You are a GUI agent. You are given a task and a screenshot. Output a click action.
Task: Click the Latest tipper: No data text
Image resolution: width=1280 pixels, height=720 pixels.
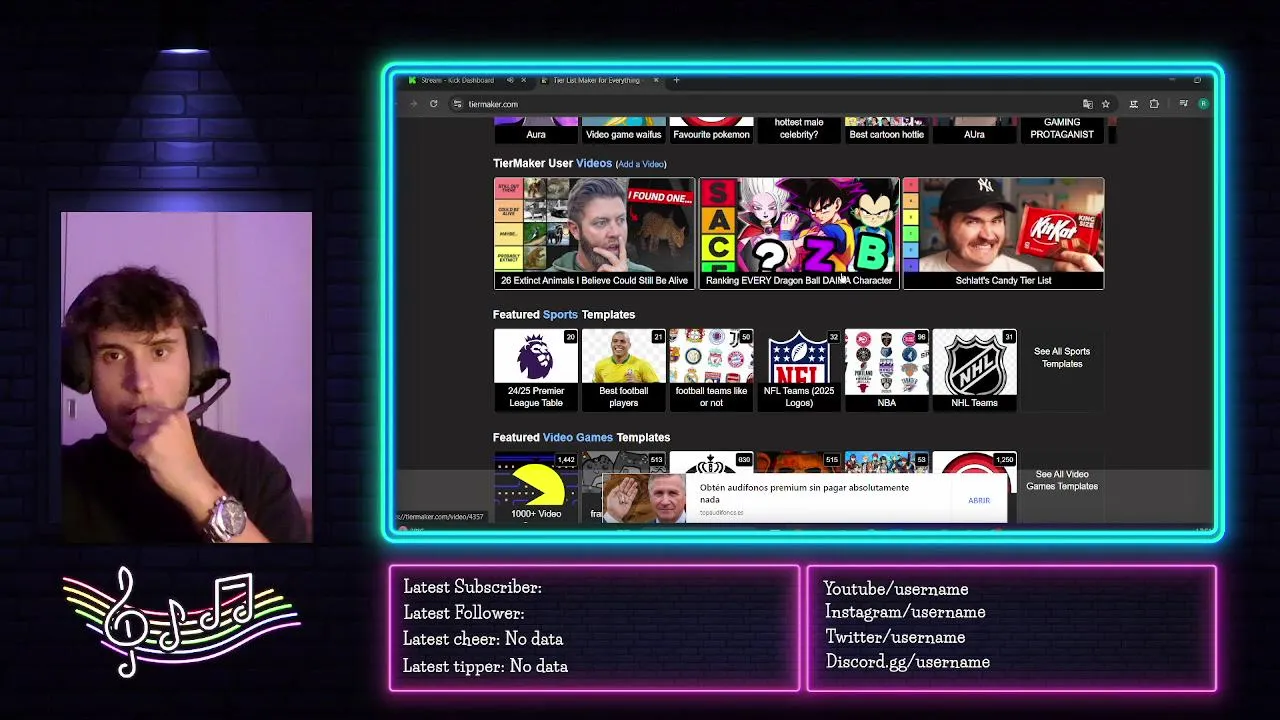[x=485, y=666]
